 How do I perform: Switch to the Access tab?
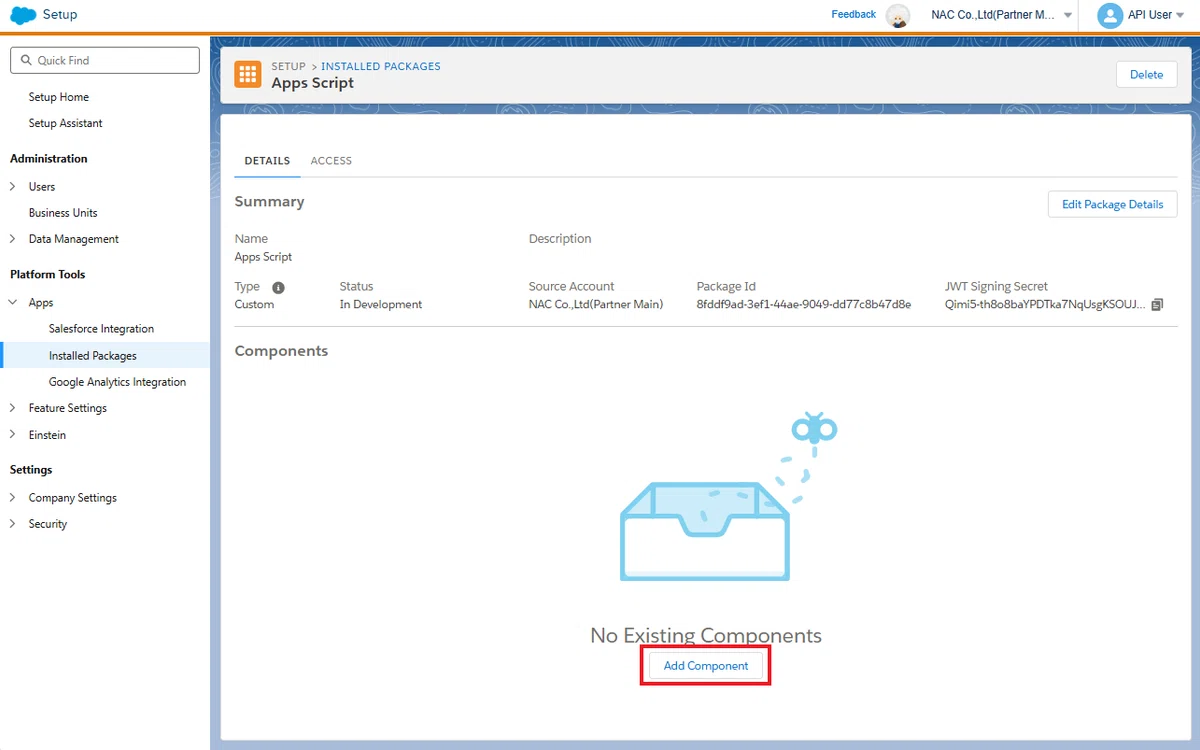[331, 161]
